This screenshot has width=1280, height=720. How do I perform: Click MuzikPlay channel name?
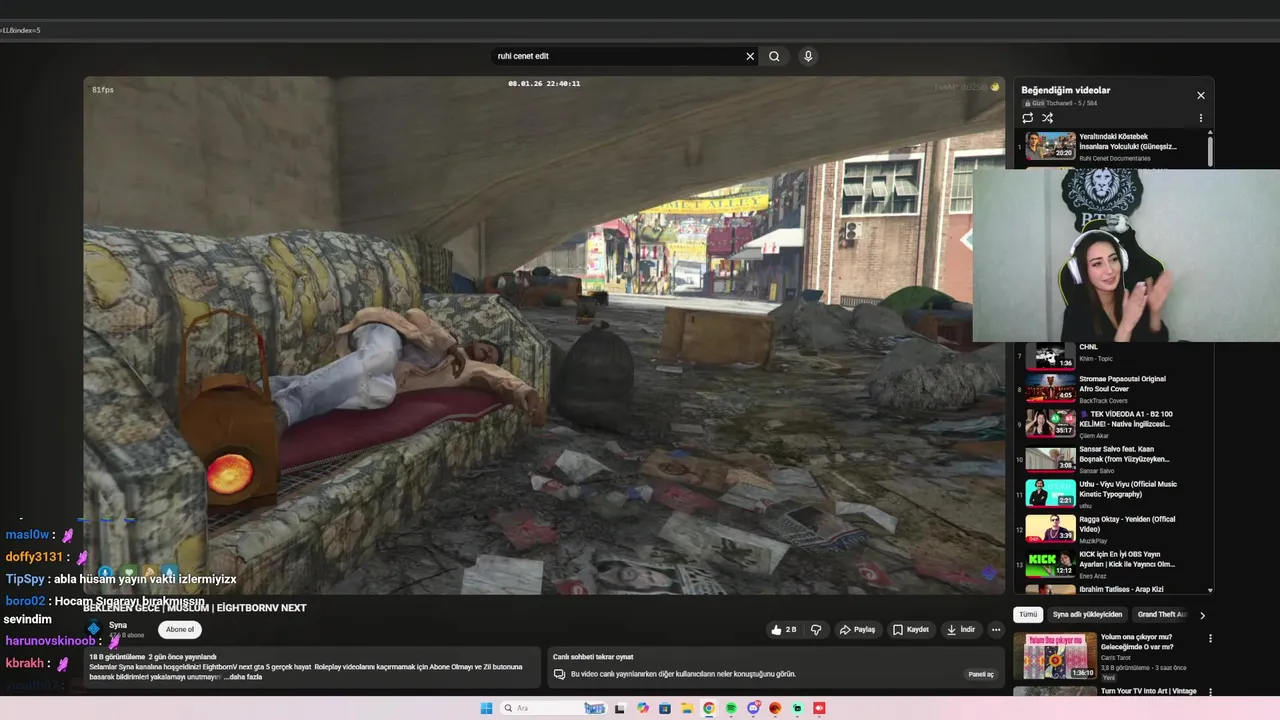[1093, 541]
